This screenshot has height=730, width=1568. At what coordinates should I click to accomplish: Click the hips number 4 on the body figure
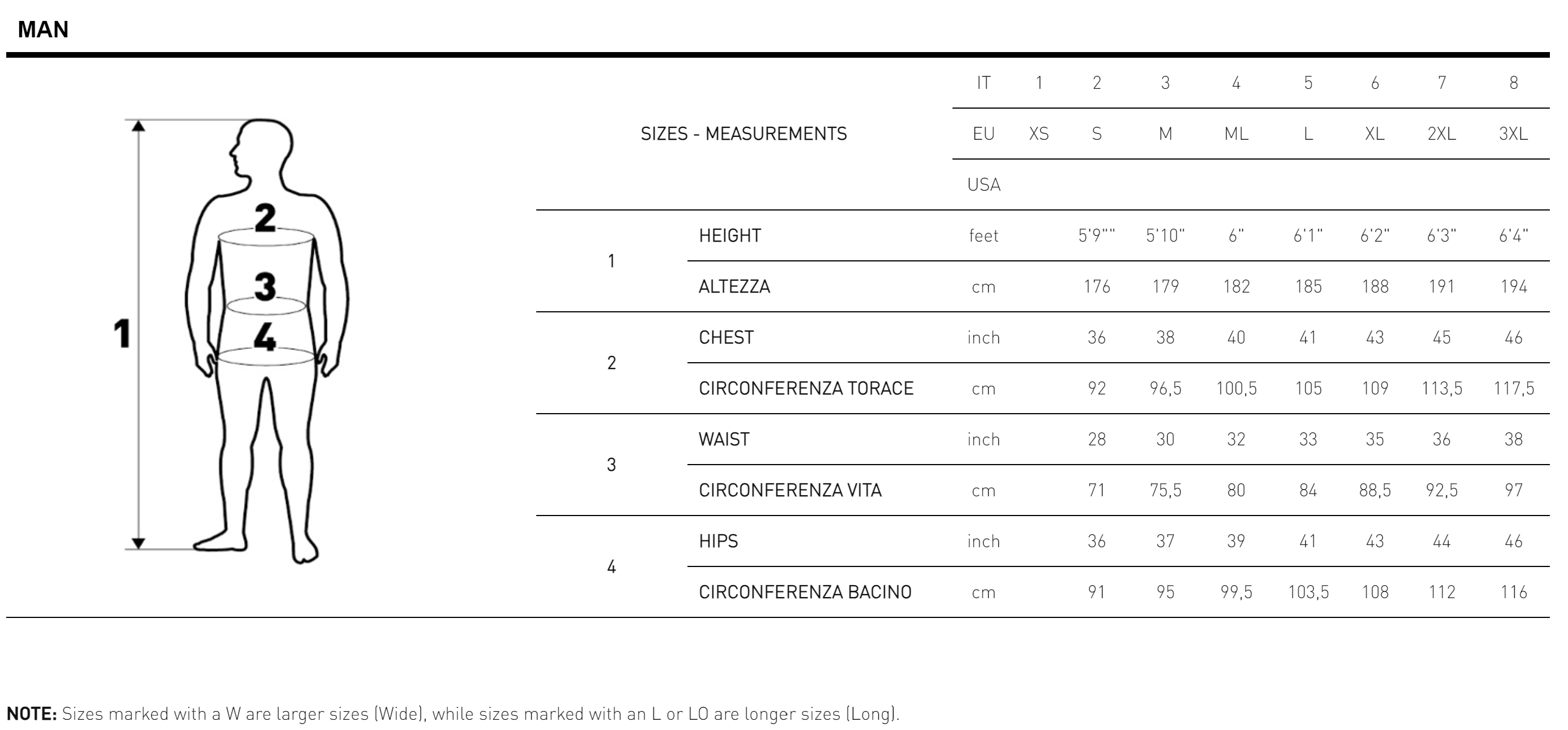[x=265, y=336]
